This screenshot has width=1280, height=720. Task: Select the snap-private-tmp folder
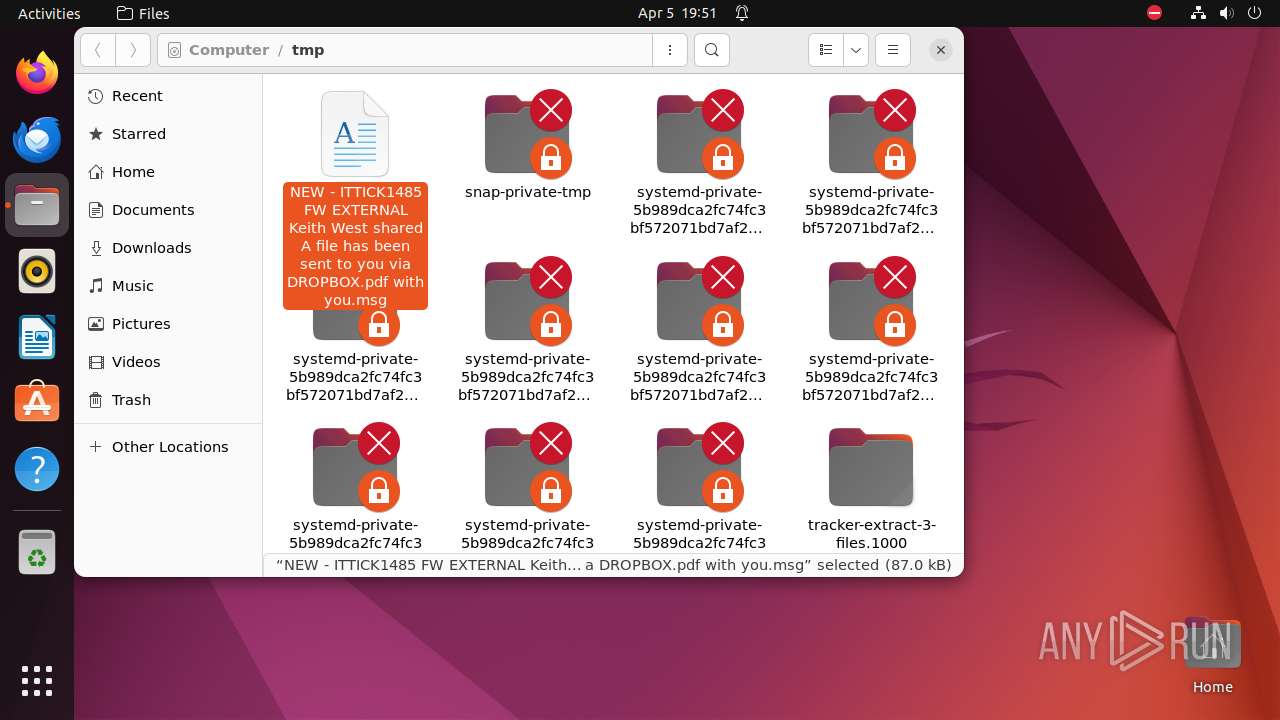tap(527, 134)
